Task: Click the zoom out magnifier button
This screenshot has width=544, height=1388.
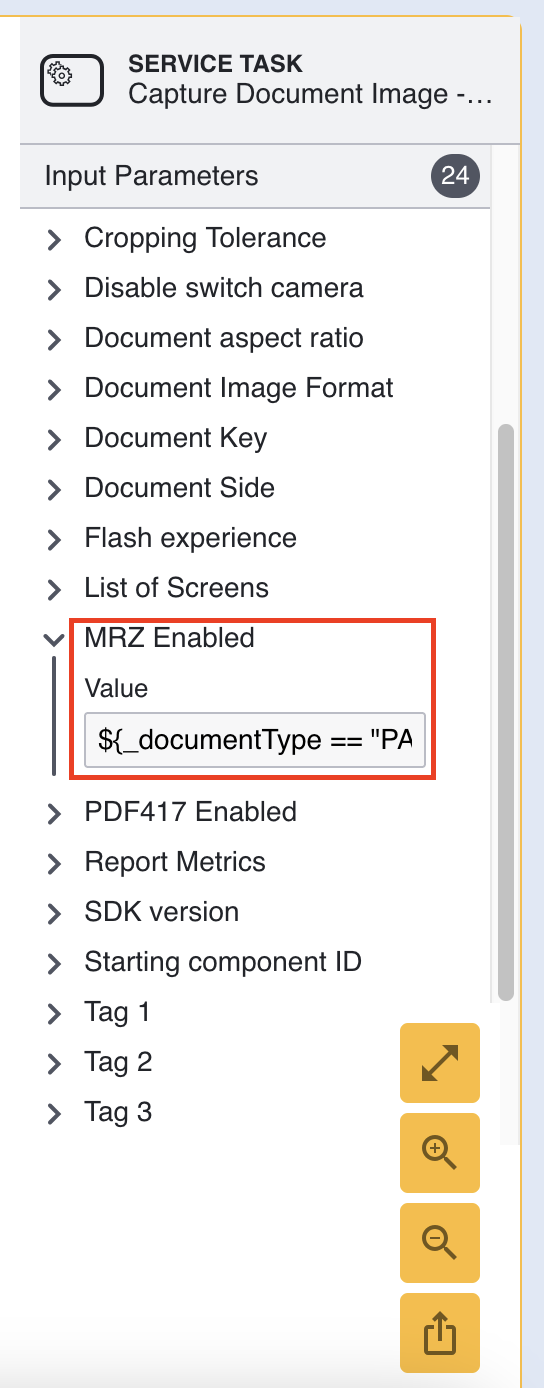Action: coord(440,1243)
